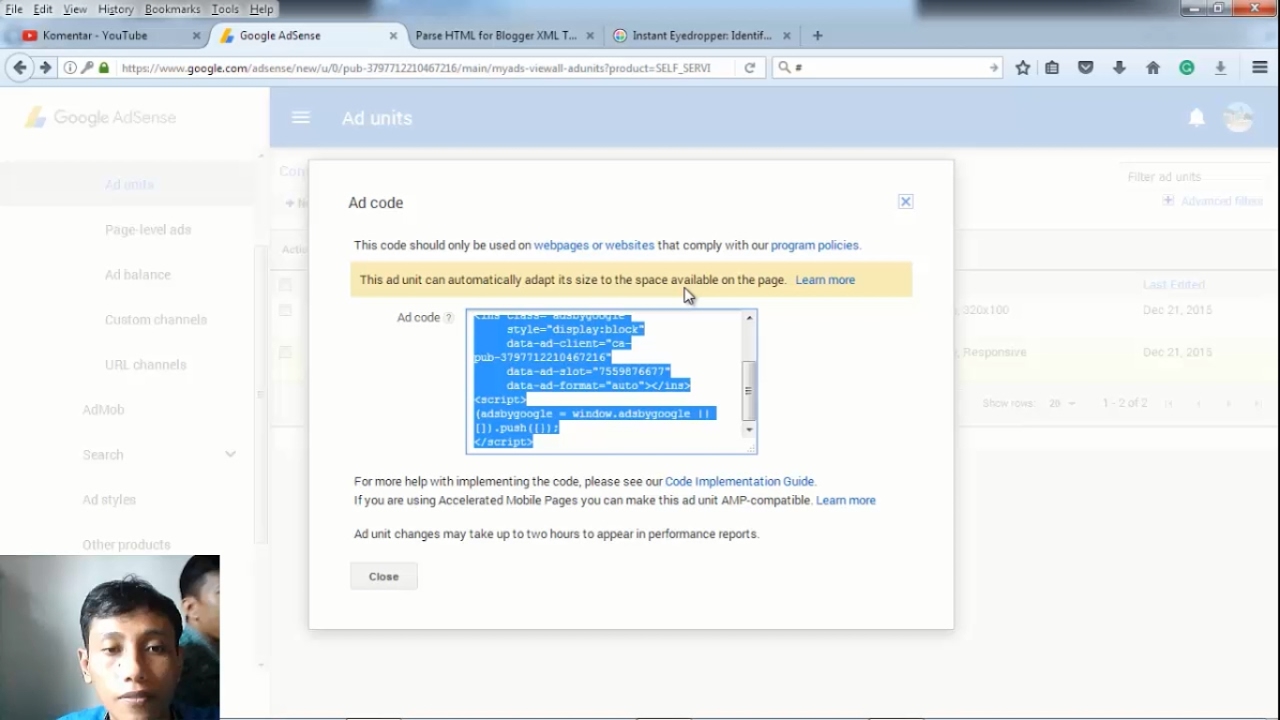Select Ad balance in sidebar
The width and height of the screenshot is (1280, 720).
(138, 275)
